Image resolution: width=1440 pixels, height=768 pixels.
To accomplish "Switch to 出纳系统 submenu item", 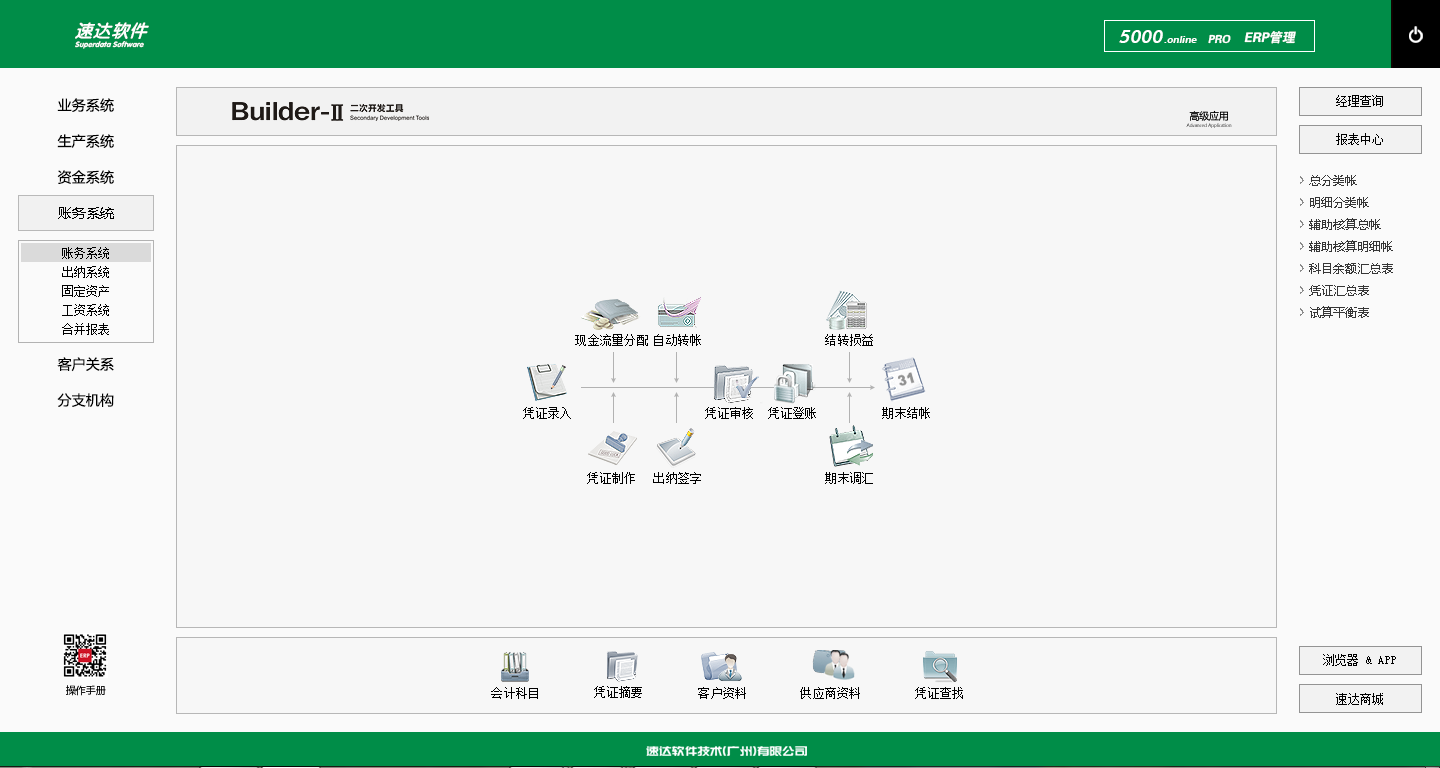I will (x=86, y=272).
